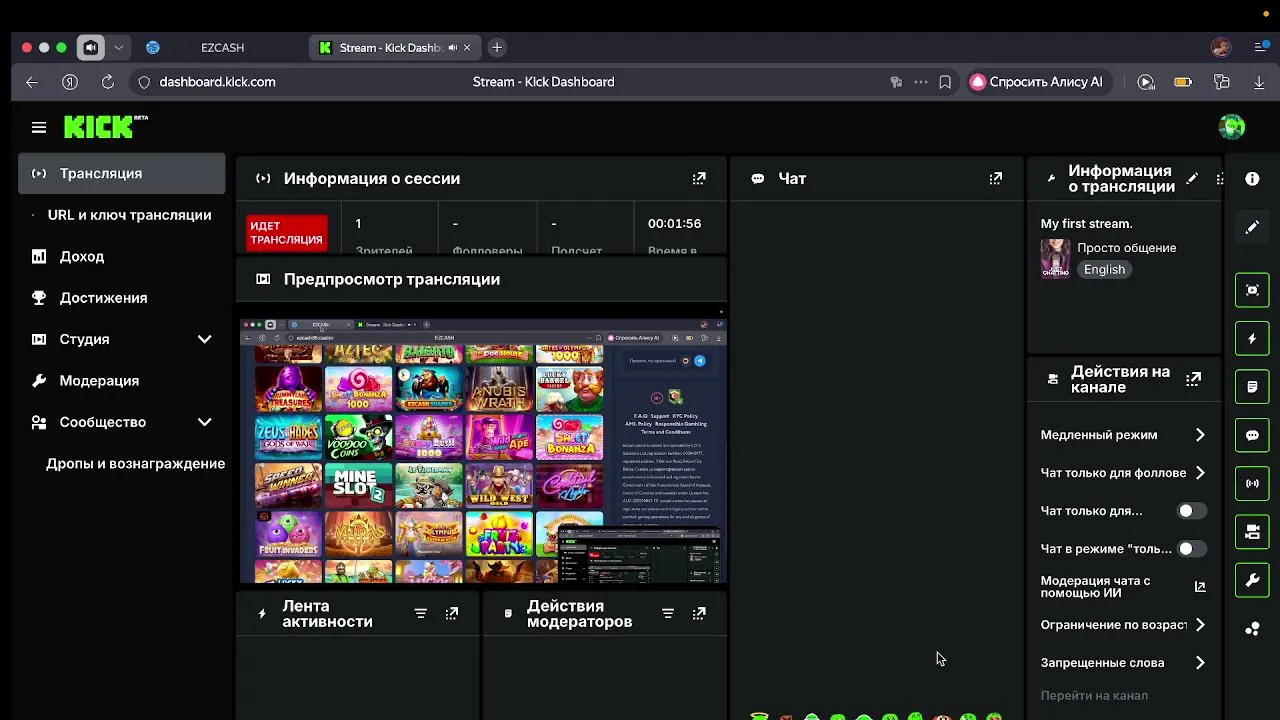
Task: Toggle the chat bubble widget icon in the right sidebar
Action: coord(1252,436)
